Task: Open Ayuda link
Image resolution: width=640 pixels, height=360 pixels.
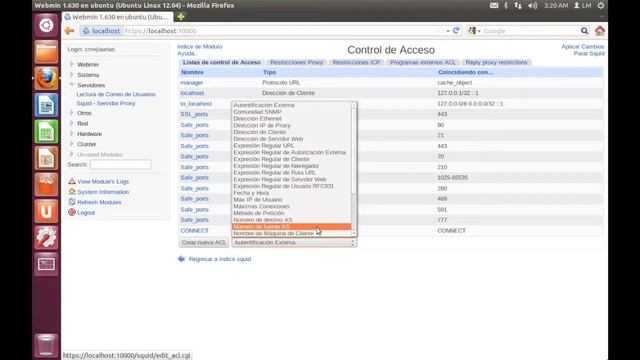Action: tap(186, 53)
